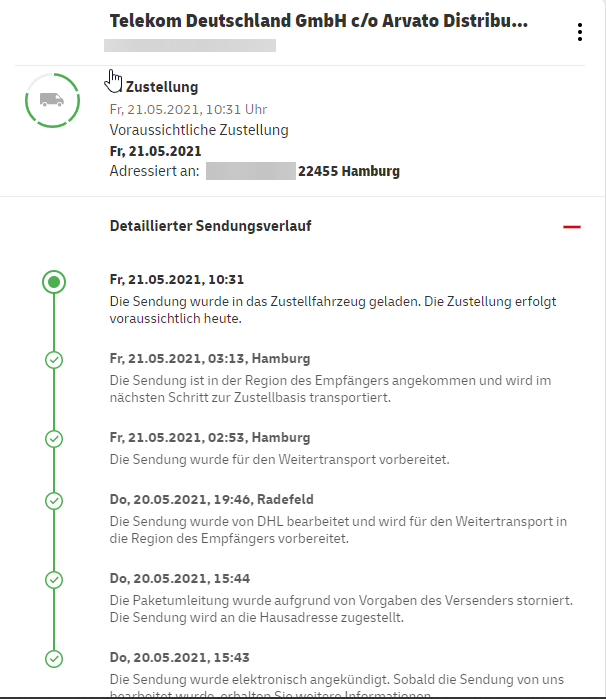Click the Detaillierter Sendungsverlauf heading
Viewport: 606px width, 699px height.
point(210,226)
